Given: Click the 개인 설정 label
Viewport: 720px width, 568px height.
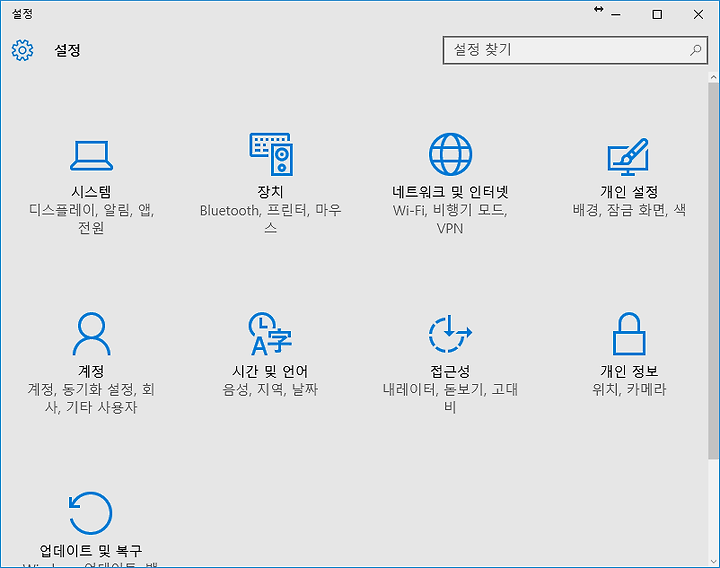Looking at the screenshot, I should pos(629,191).
